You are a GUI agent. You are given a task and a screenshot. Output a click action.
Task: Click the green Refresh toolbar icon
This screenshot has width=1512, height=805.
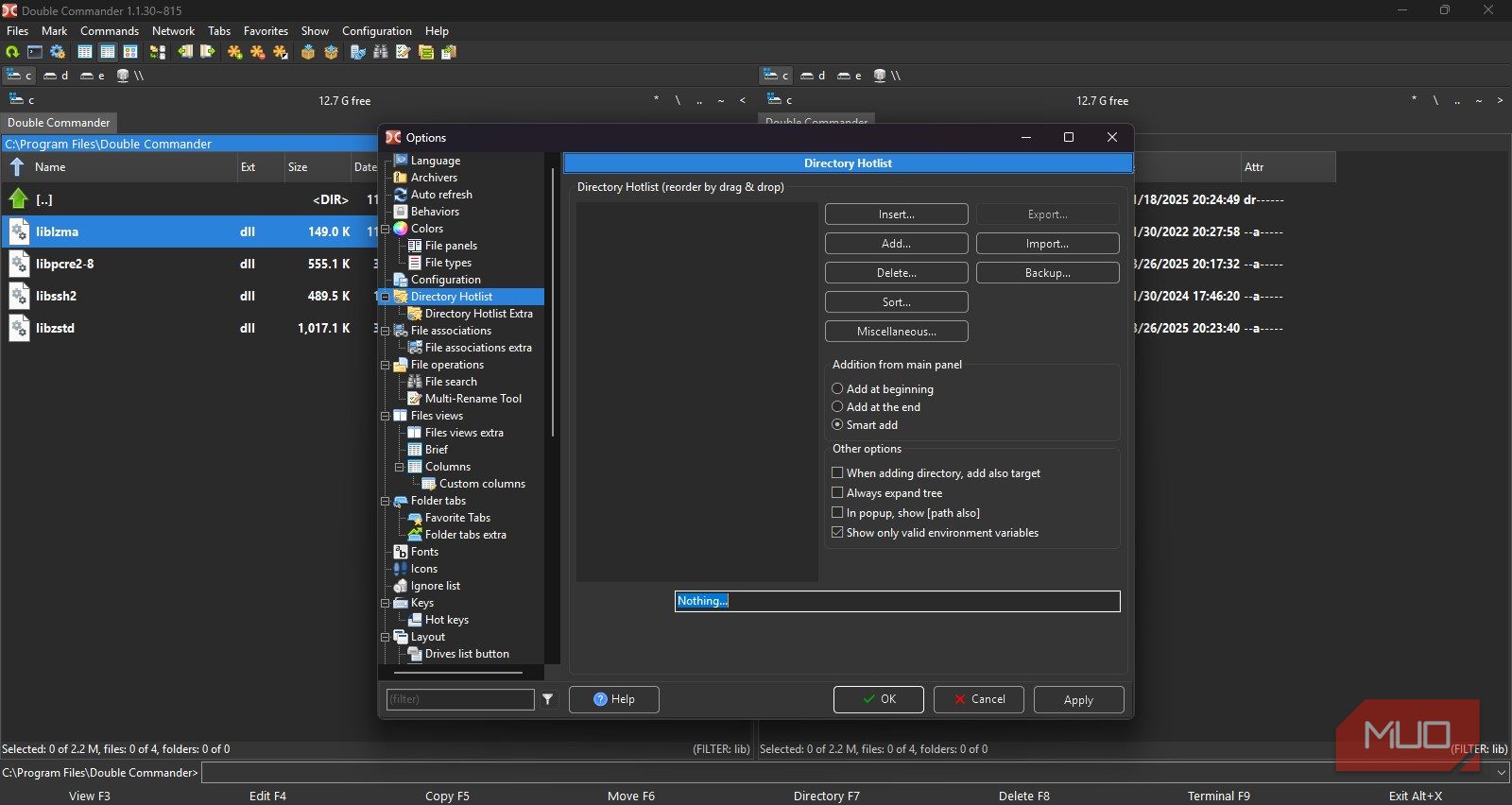[x=12, y=52]
